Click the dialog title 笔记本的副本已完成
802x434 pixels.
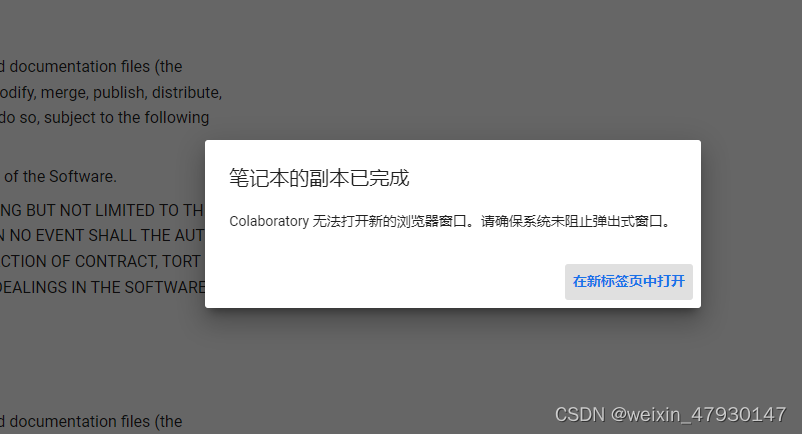(319, 178)
